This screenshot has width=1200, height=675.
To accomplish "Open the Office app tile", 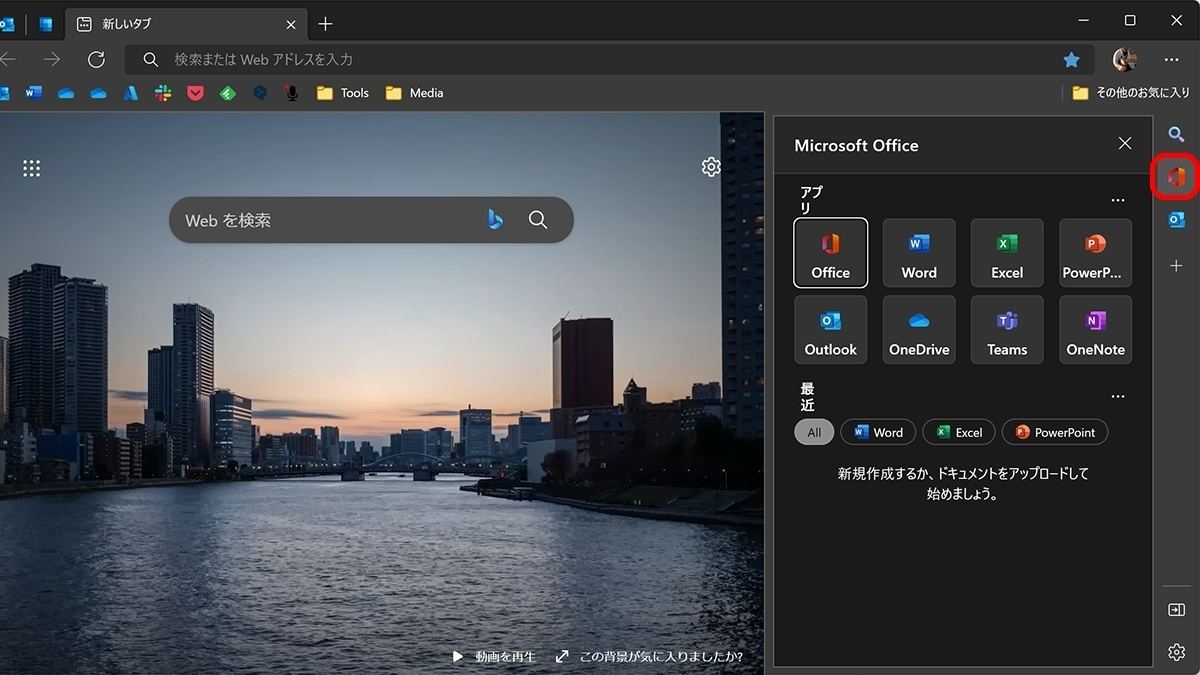I will pyautogui.click(x=830, y=253).
